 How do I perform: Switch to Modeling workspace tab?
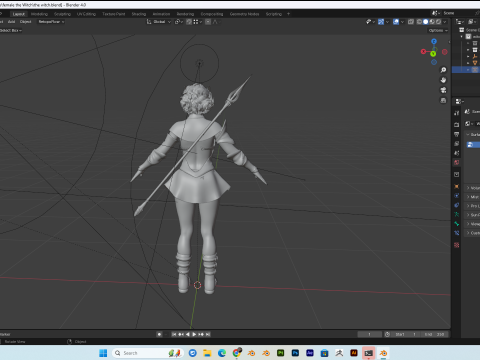[39, 14]
